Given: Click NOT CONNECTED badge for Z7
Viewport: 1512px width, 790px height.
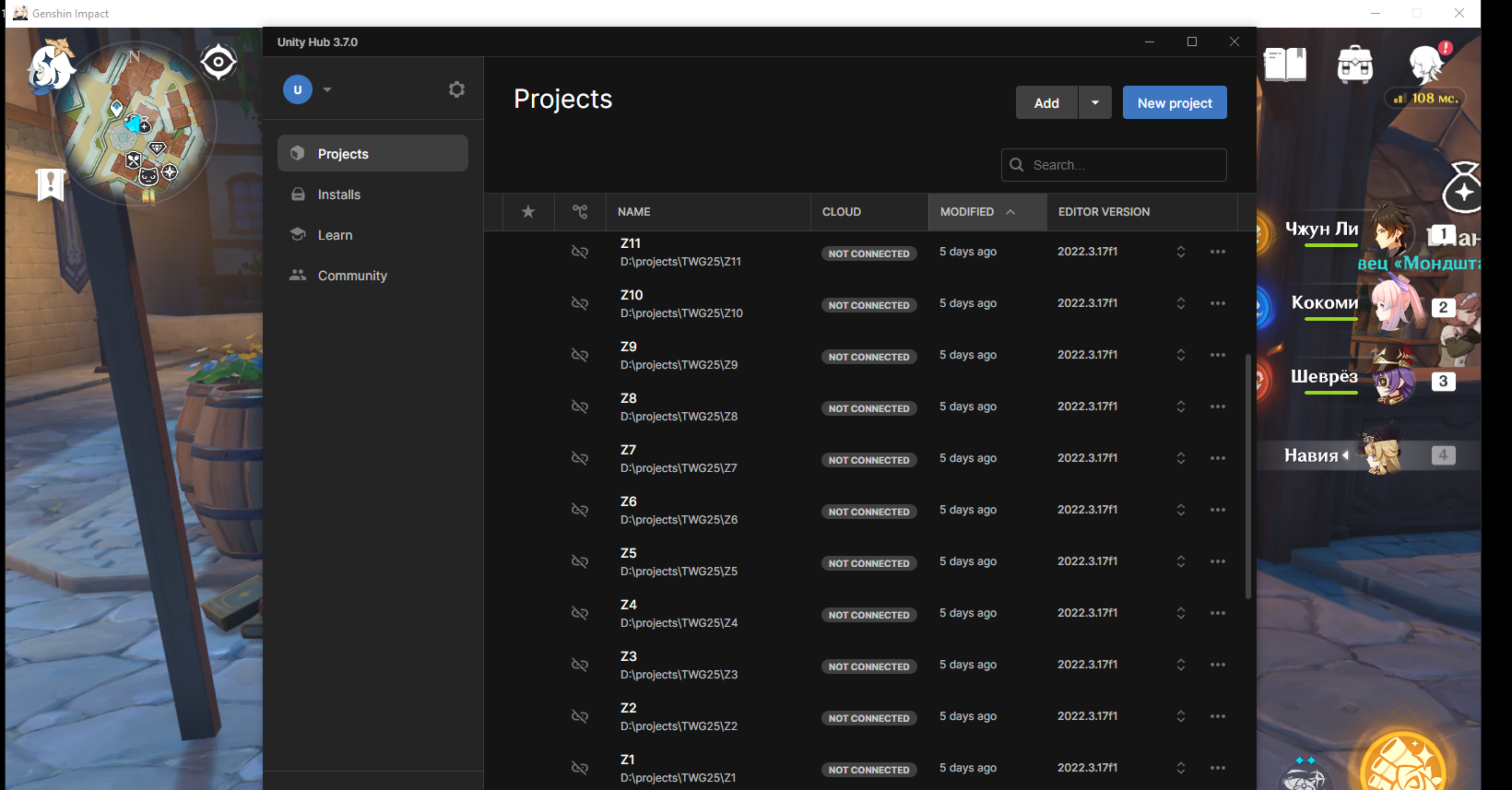Looking at the screenshot, I should click(x=868, y=460).
